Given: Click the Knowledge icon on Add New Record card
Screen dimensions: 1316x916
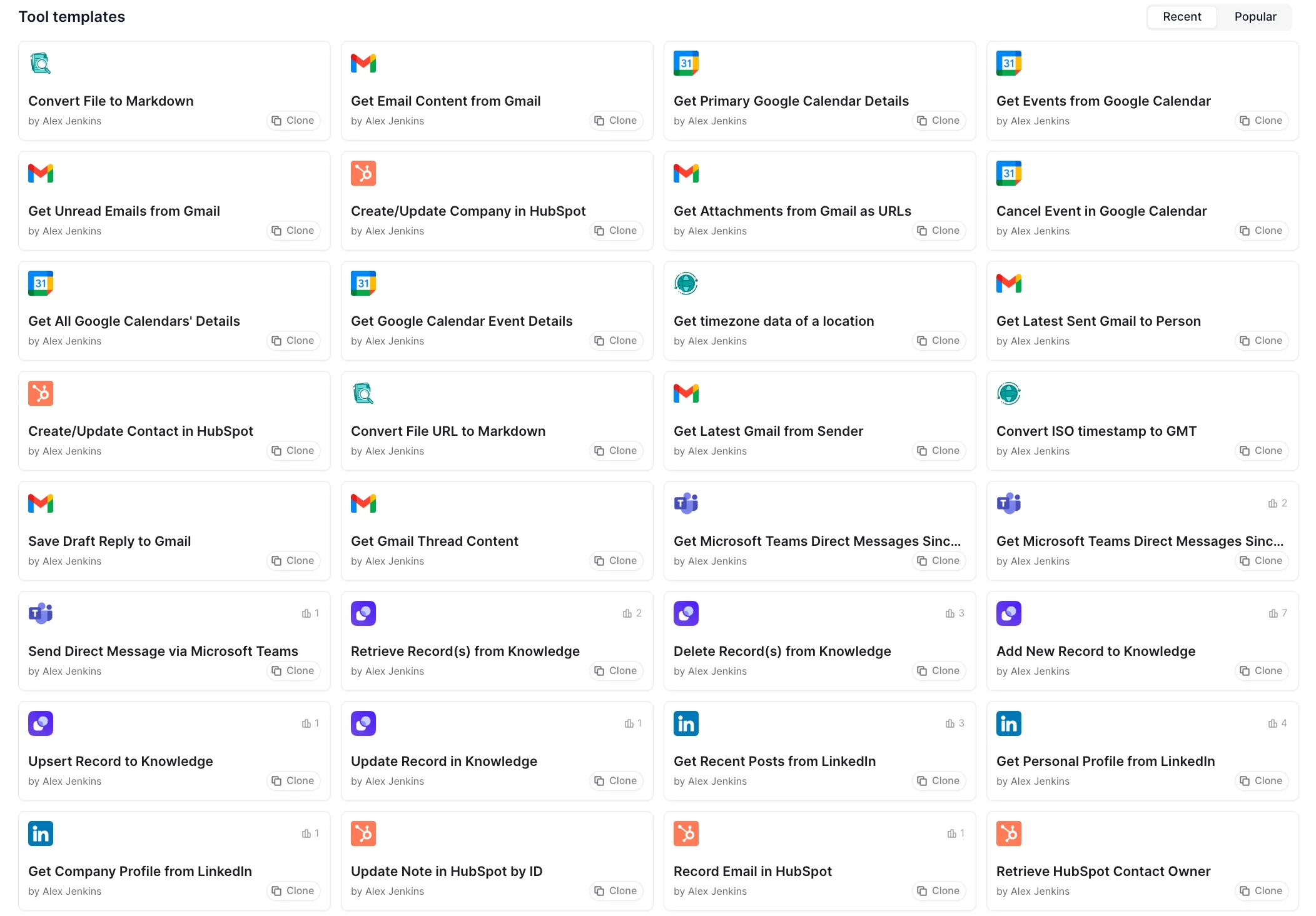Looking at the screenshot, I should 1009,613.
